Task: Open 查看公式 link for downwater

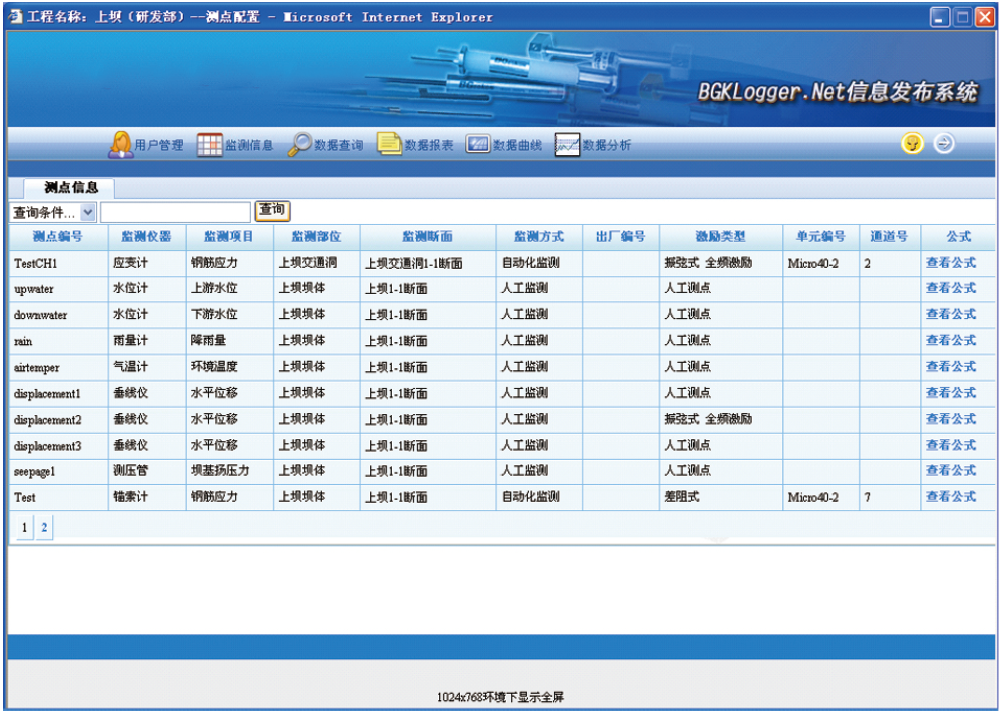Action: [951, 314]
